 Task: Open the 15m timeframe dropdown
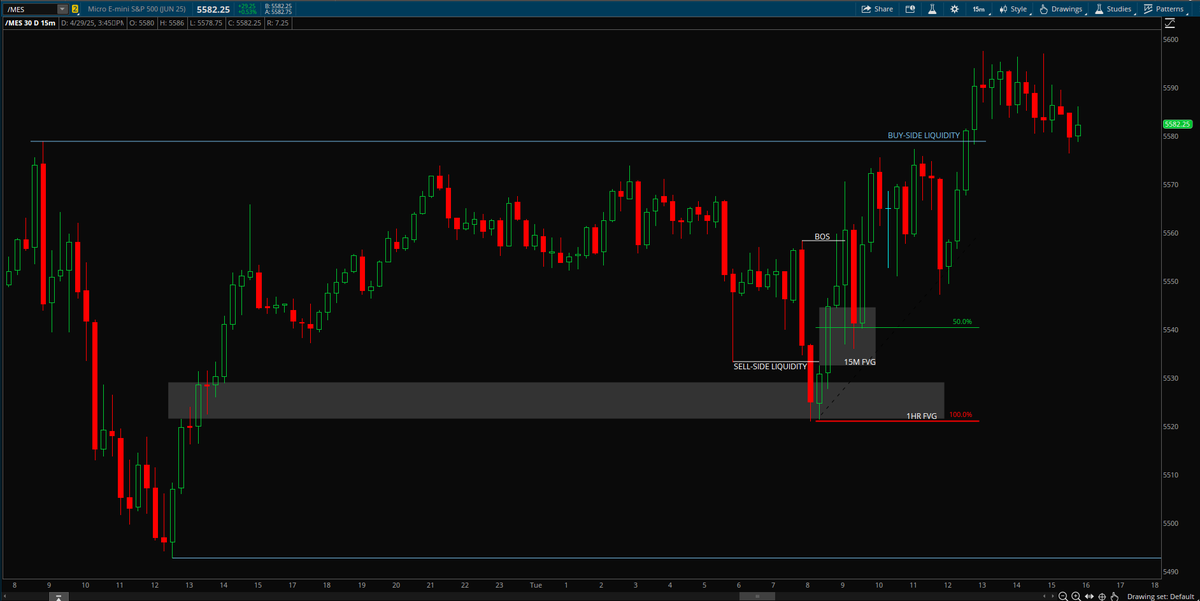tap(979, 9)
